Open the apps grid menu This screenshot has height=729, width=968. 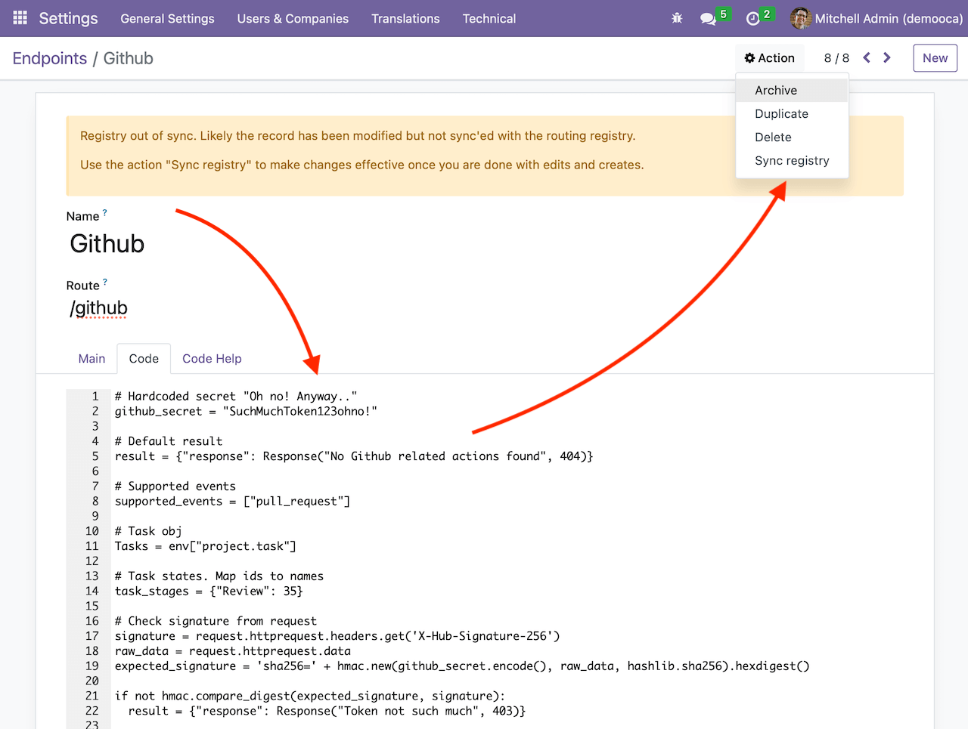coord(20,18)
